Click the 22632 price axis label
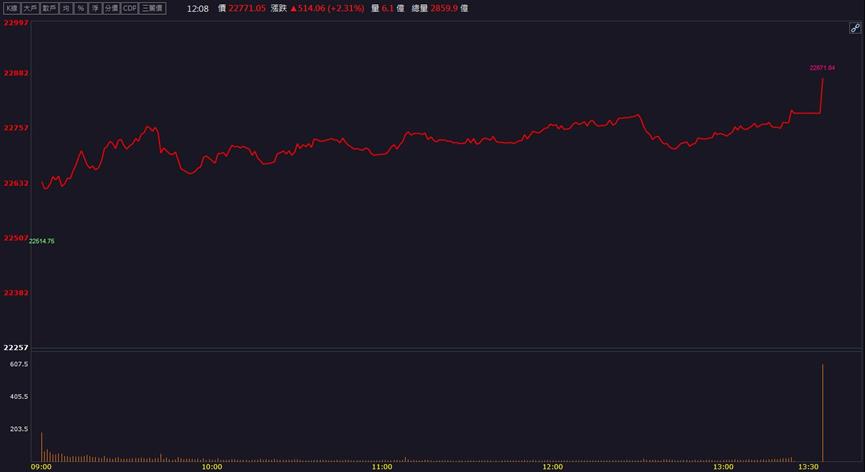The height and width of the screenshot is (472, 865). pyautogui.click(x=16, y=183)
